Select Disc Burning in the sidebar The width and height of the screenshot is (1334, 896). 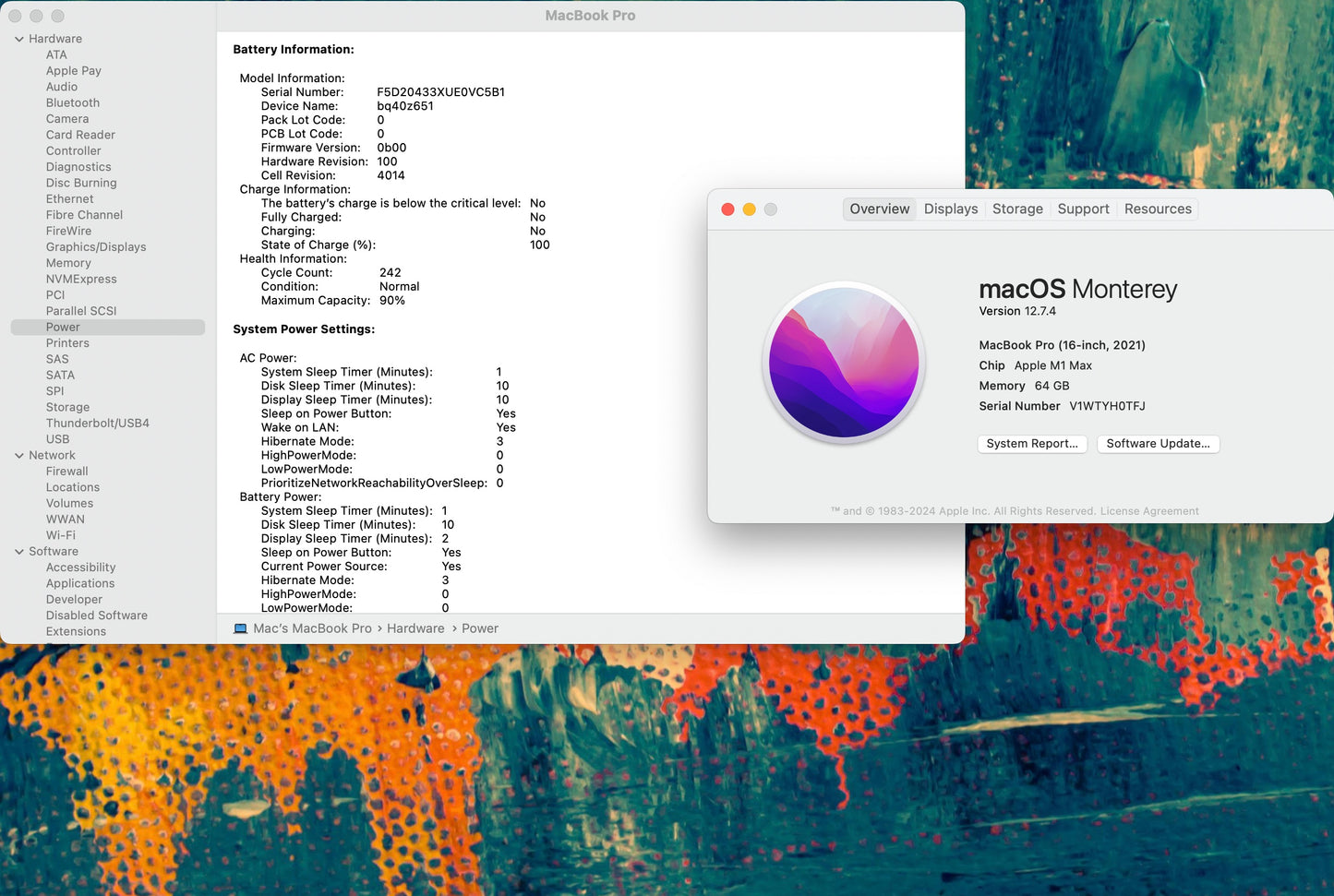coord(81,183)
